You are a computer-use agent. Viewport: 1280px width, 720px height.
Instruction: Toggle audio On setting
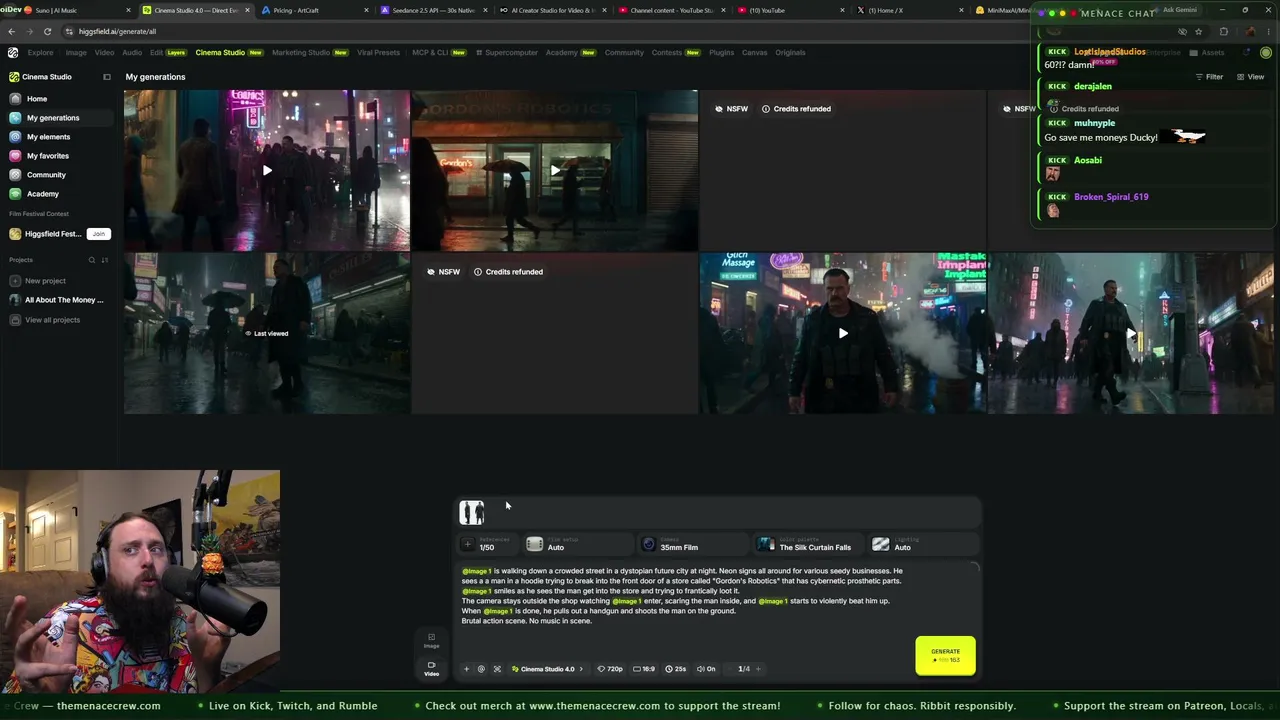[706, 669]
